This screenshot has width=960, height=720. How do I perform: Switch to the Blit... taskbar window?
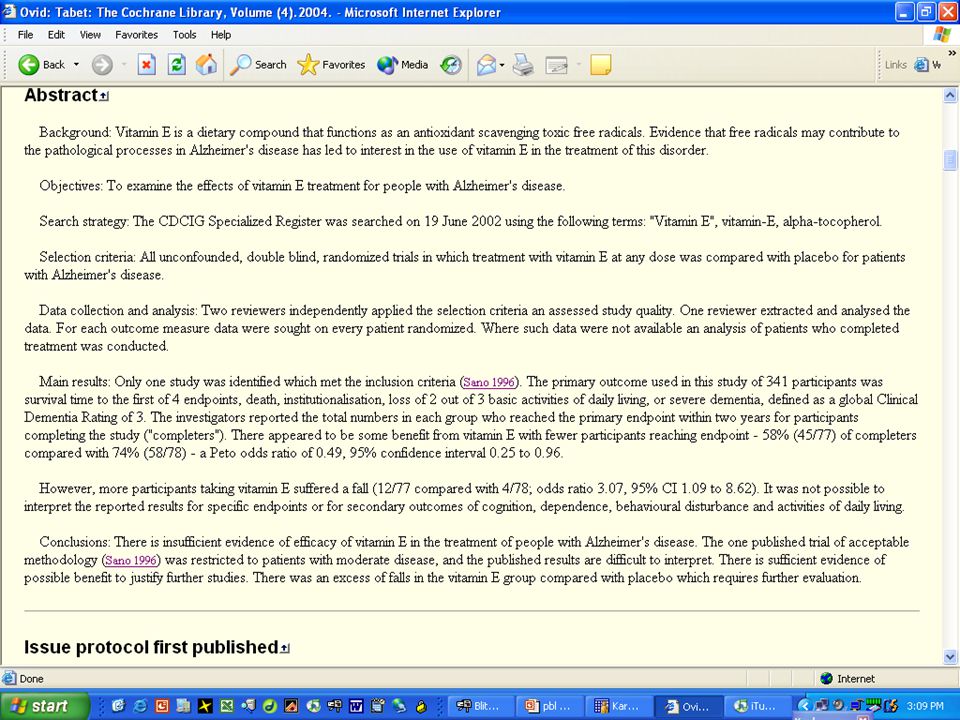(479, 706)
